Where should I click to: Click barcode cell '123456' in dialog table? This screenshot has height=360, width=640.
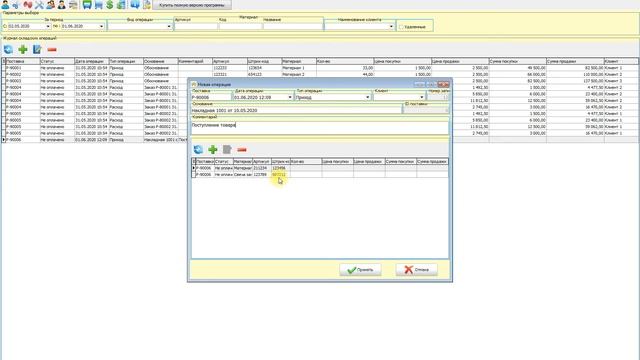pos(280,168)
